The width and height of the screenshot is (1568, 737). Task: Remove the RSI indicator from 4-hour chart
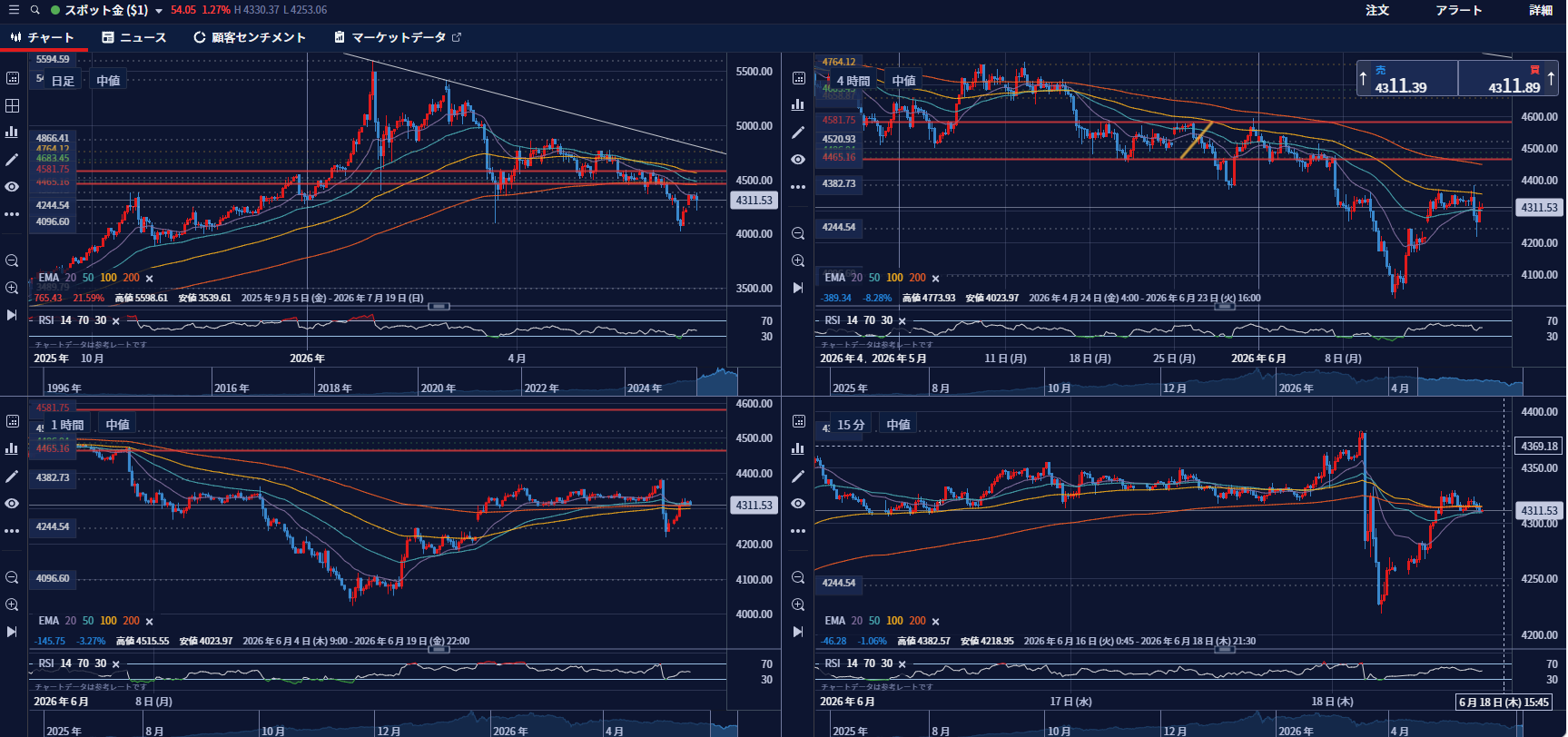click(x=902, y=321)
